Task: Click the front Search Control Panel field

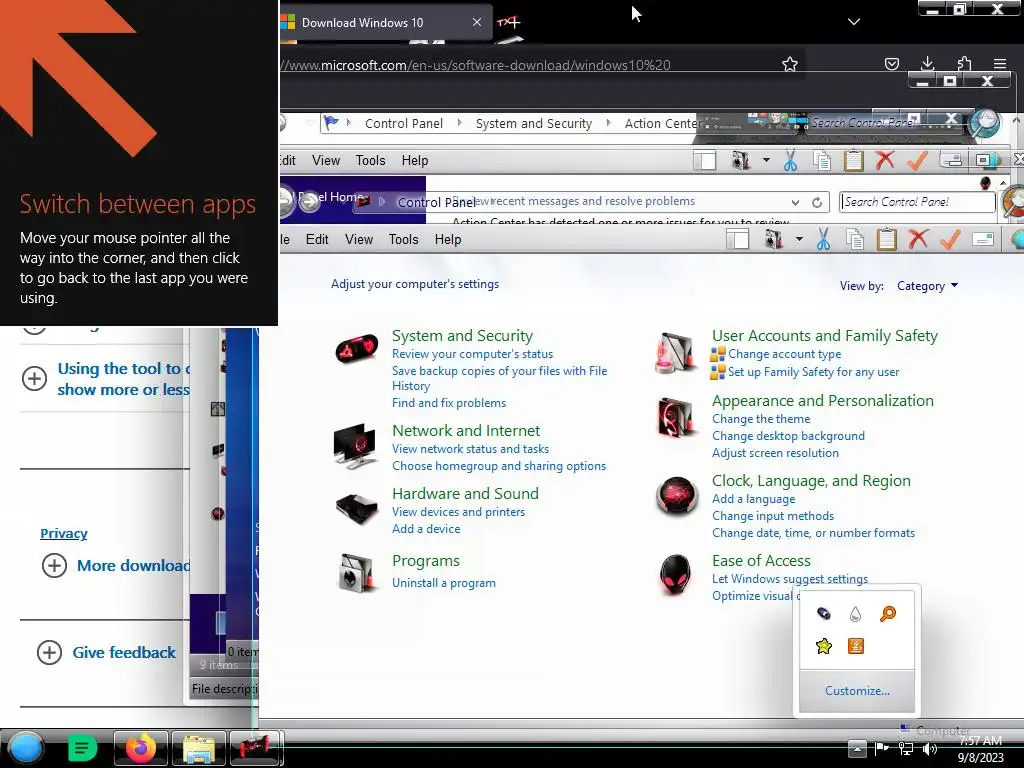Action: [x=917, y=202]
